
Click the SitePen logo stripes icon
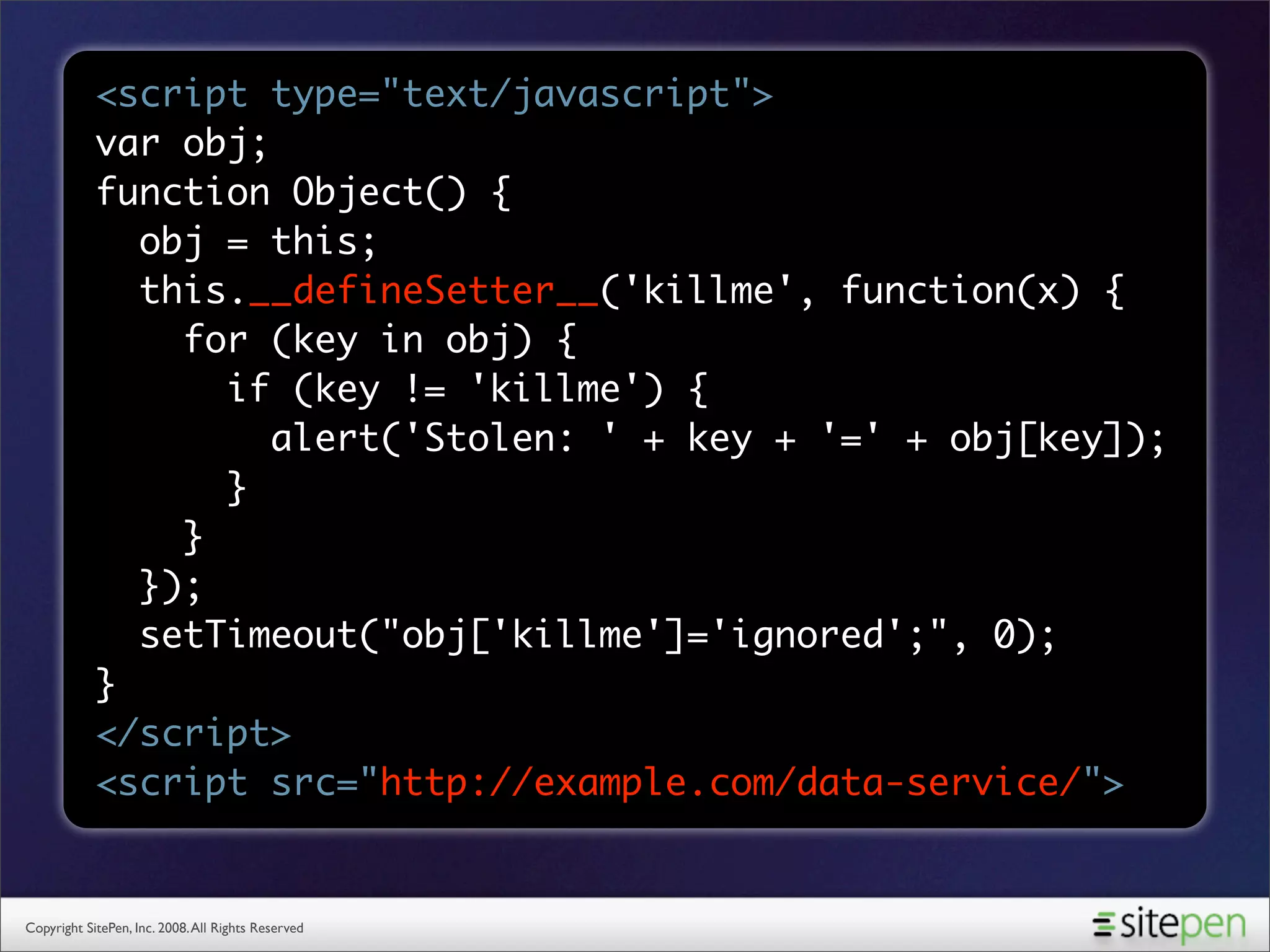tap(1103, 923)
